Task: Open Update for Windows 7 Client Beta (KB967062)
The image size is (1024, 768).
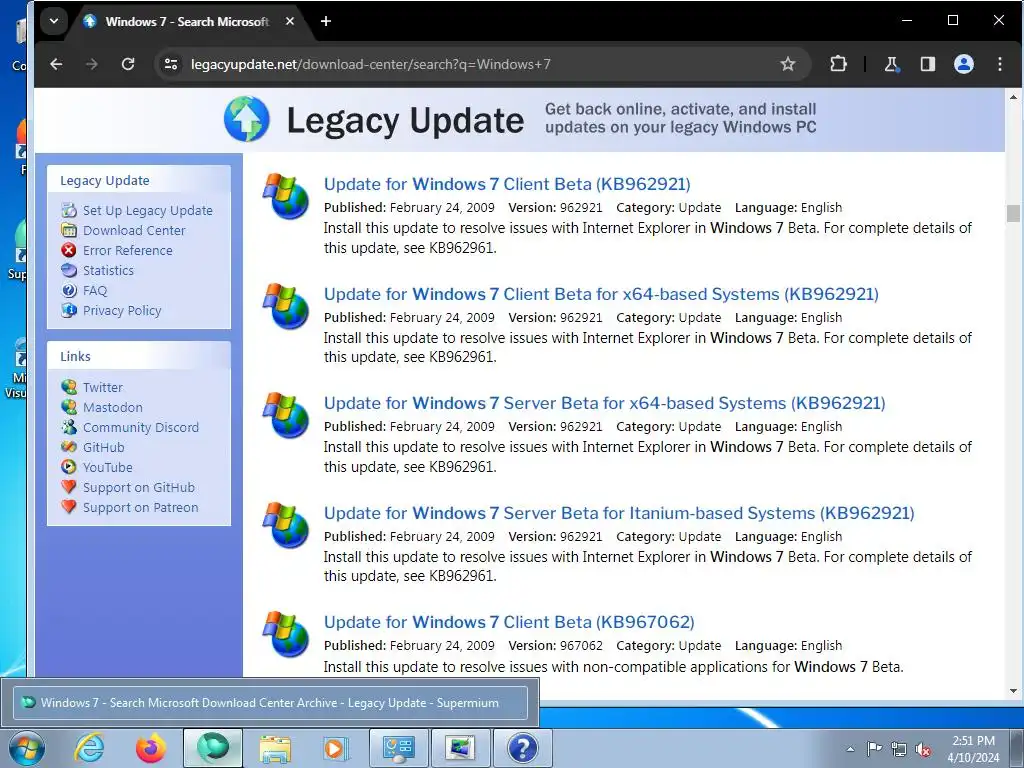Action: (509, 622)
